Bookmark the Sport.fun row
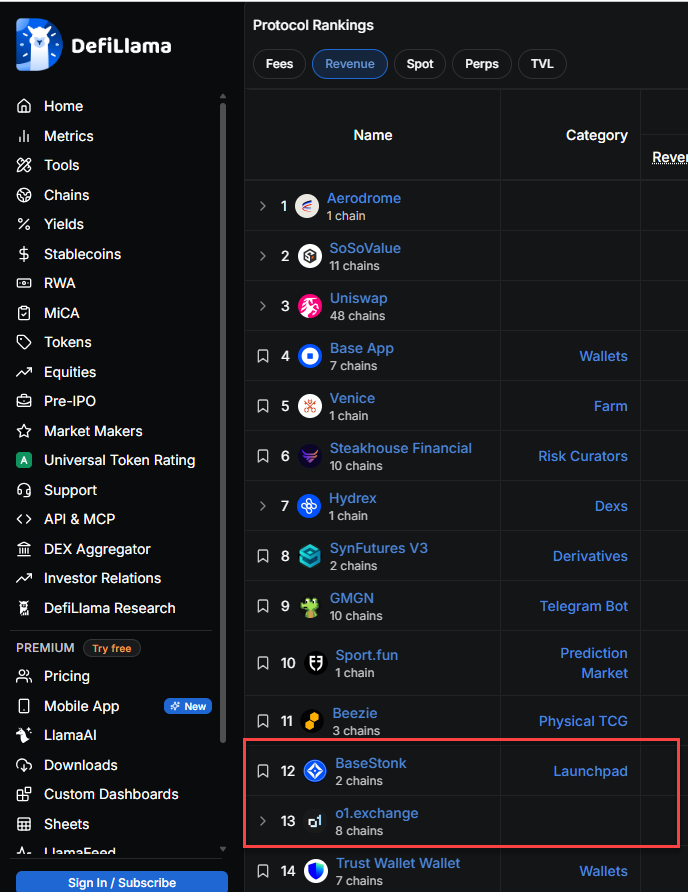Screen dimensions: 688x892 pyautogui.click(x=263, y=663)
